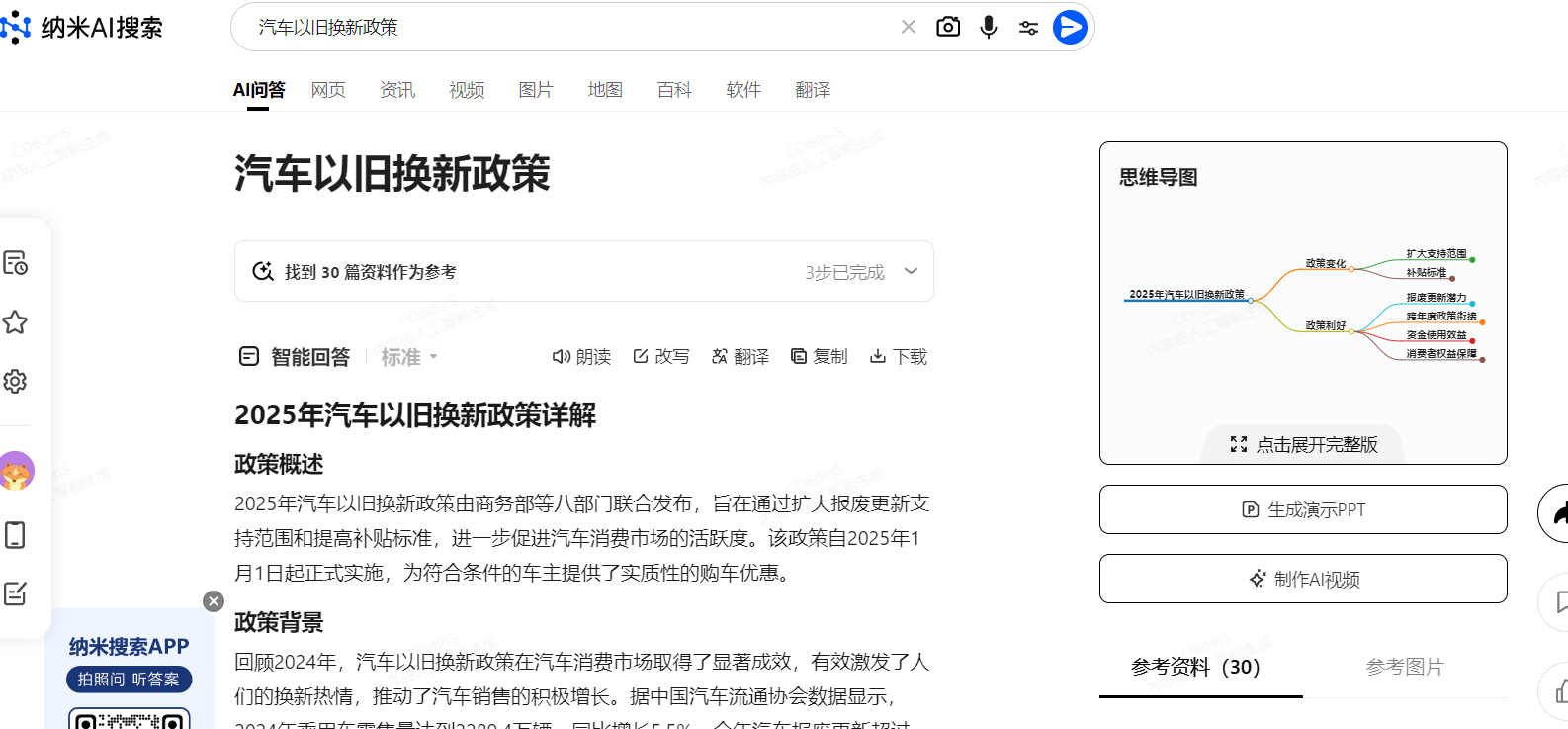Viewport: 1568px width, 729px height.
Task: Click 改写 to rewrite the answer
Action: (661, 357)
